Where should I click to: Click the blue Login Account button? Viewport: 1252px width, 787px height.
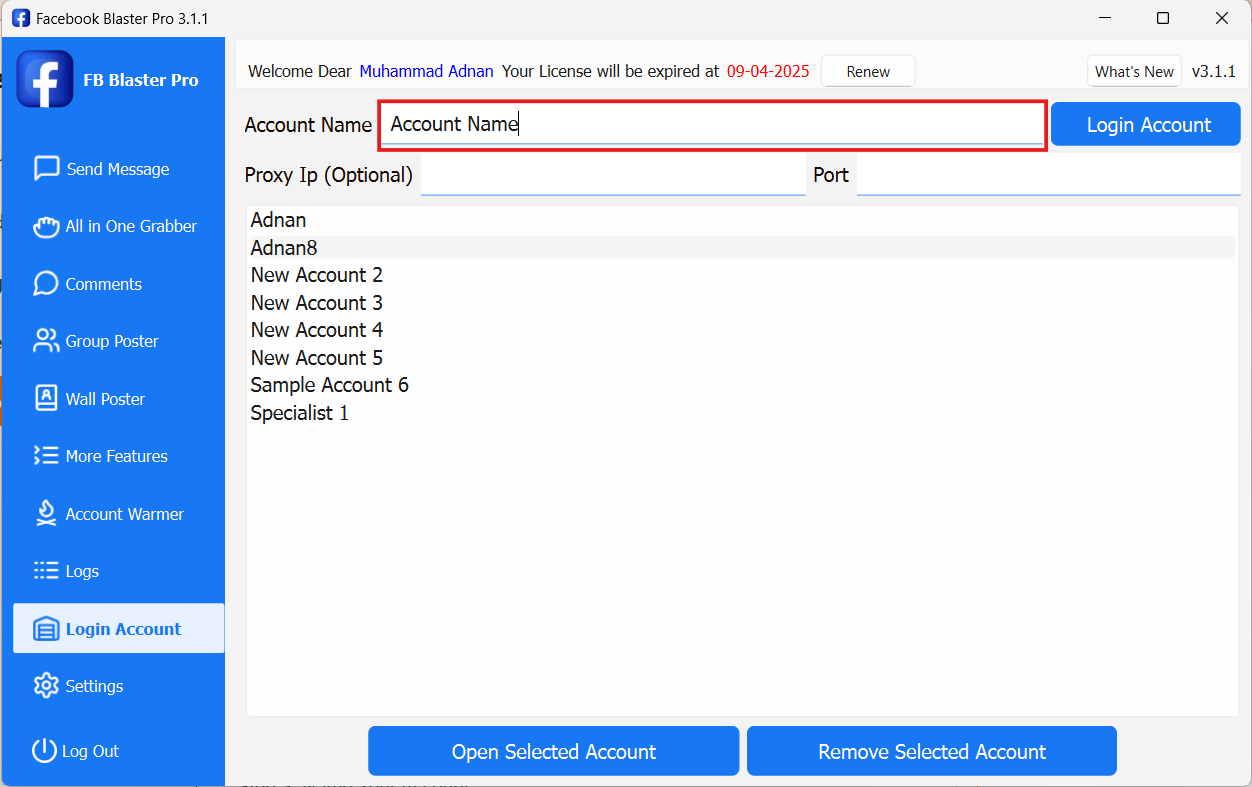coord(1148,125)
